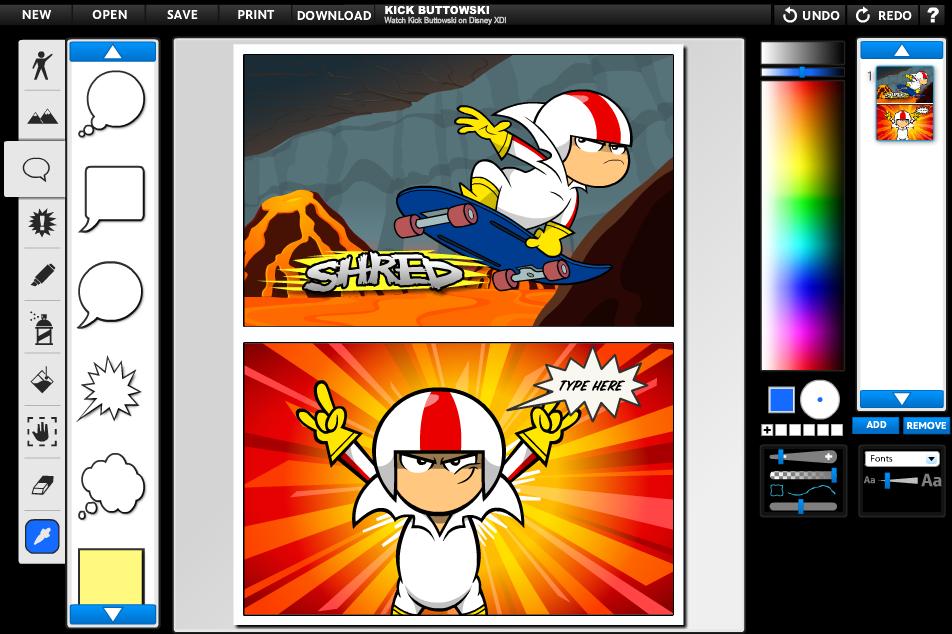Click Open in the top menu

click(x=110, y=15)
